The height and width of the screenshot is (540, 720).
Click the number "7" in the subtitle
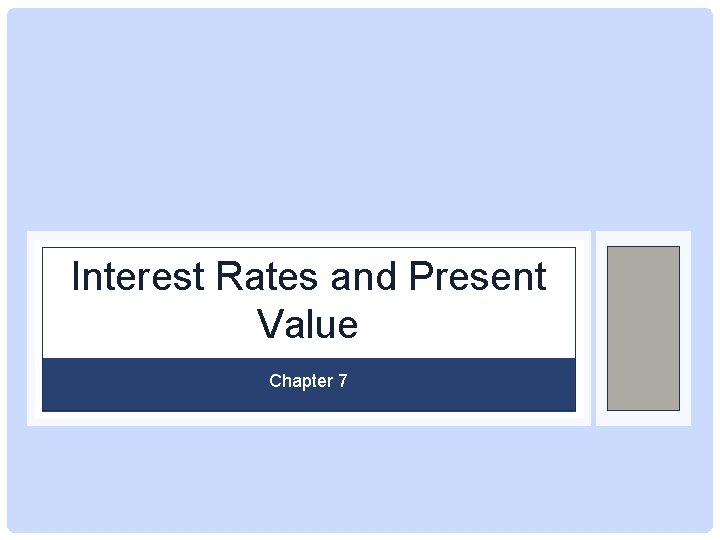pyautogui.click(x=343, y=381)
